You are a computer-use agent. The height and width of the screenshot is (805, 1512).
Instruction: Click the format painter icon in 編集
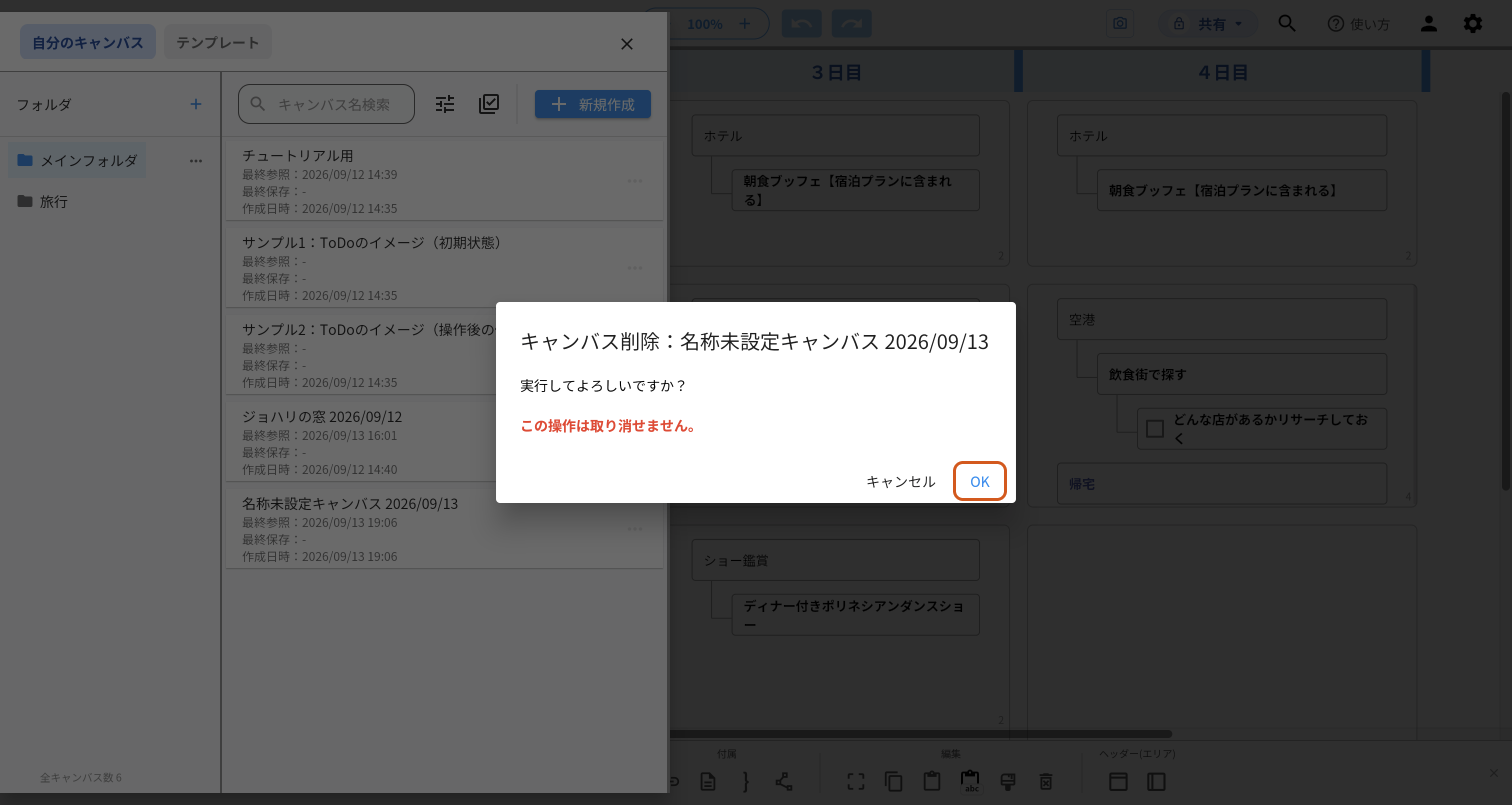tap(1008, 782)
